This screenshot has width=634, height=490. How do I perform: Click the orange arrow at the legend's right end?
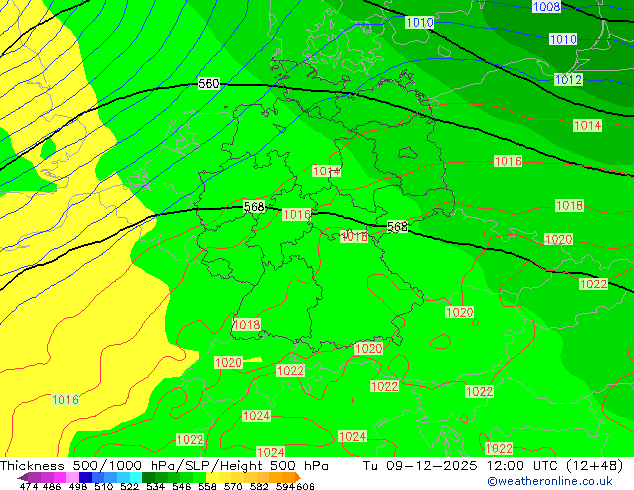(298, 477)
